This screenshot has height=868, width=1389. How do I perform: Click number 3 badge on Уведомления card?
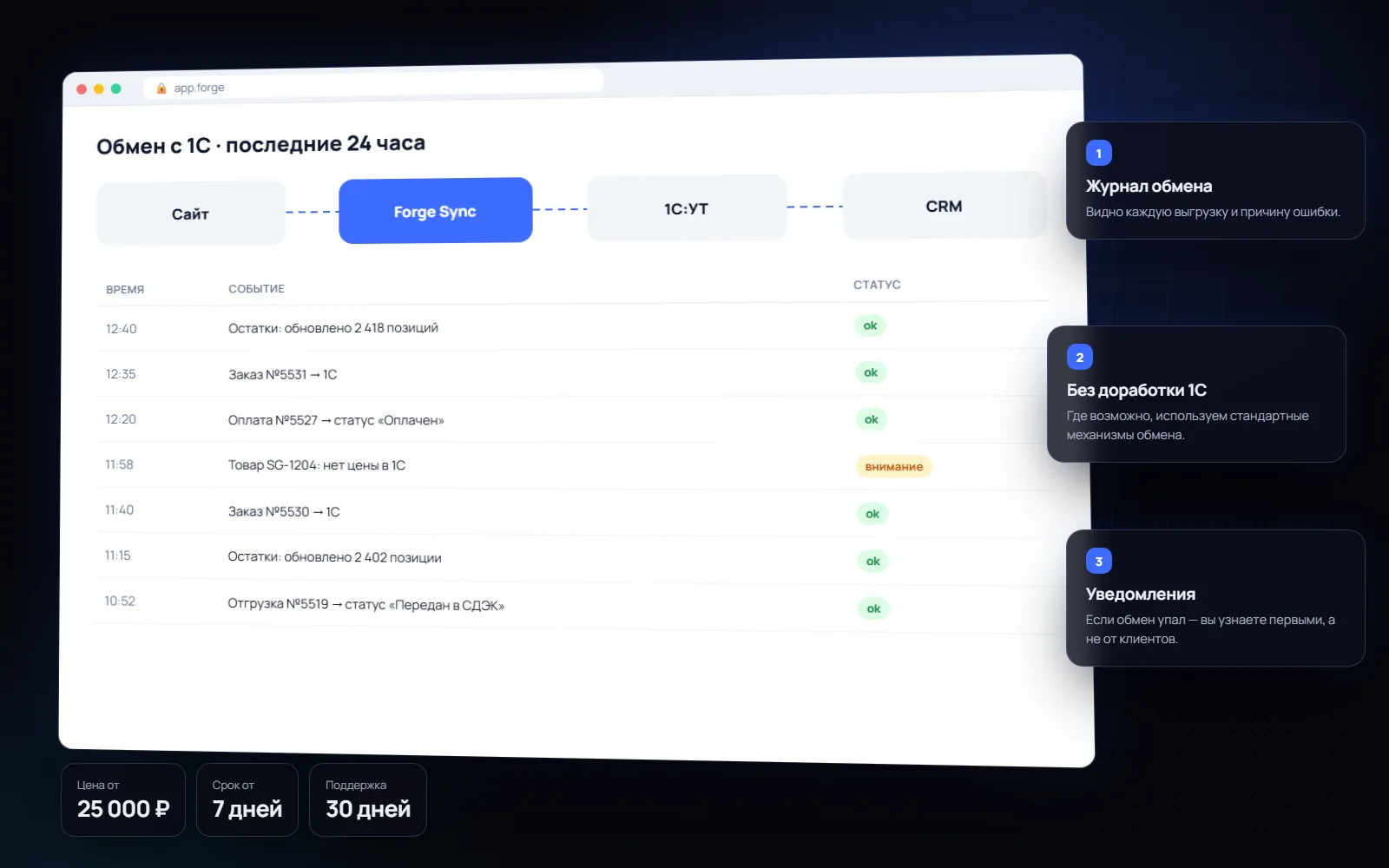[1099, 561]
